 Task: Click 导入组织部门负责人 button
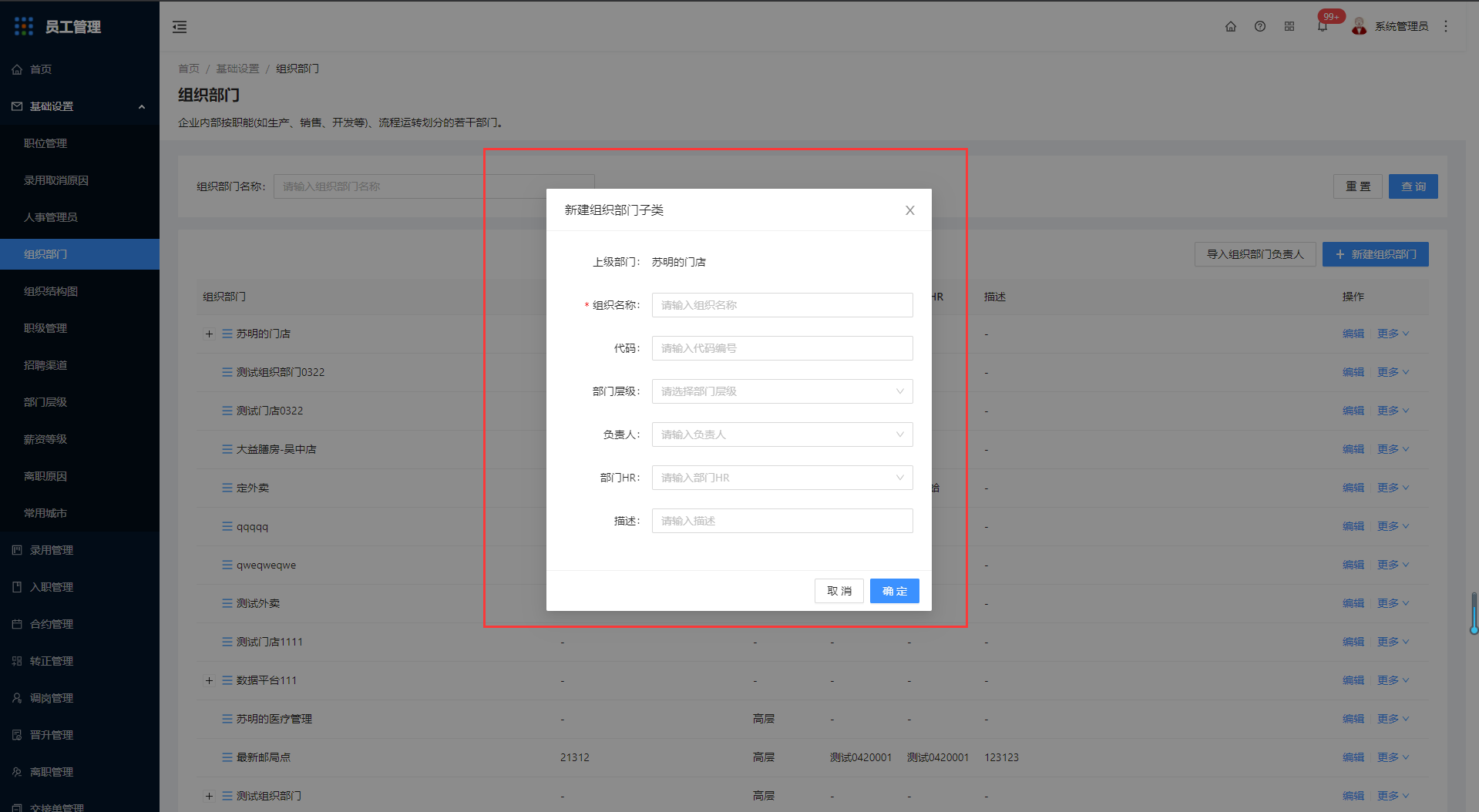pyautogui.click(x=1255, y=254)
